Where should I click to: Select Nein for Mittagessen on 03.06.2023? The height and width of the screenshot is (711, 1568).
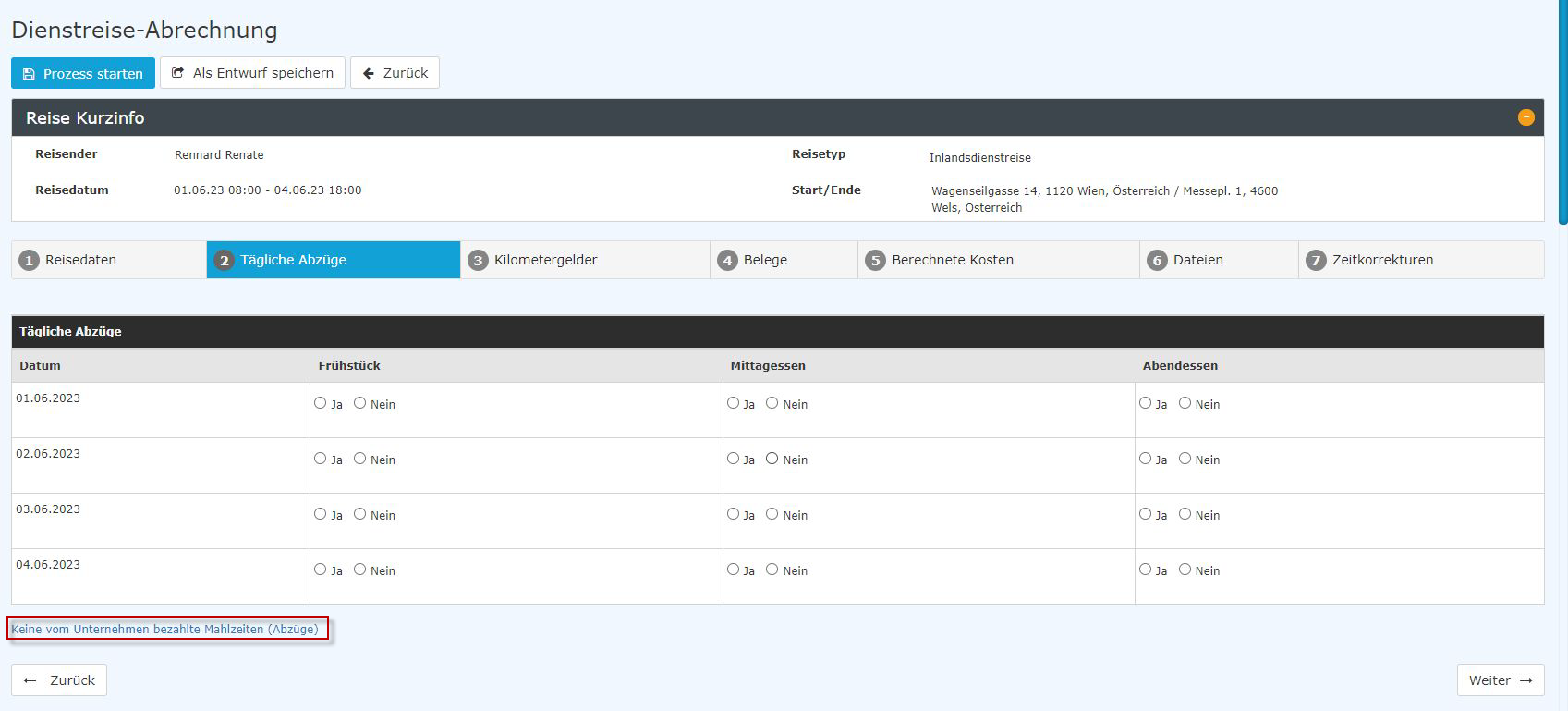pyautogui.click(x=772, y=514)
